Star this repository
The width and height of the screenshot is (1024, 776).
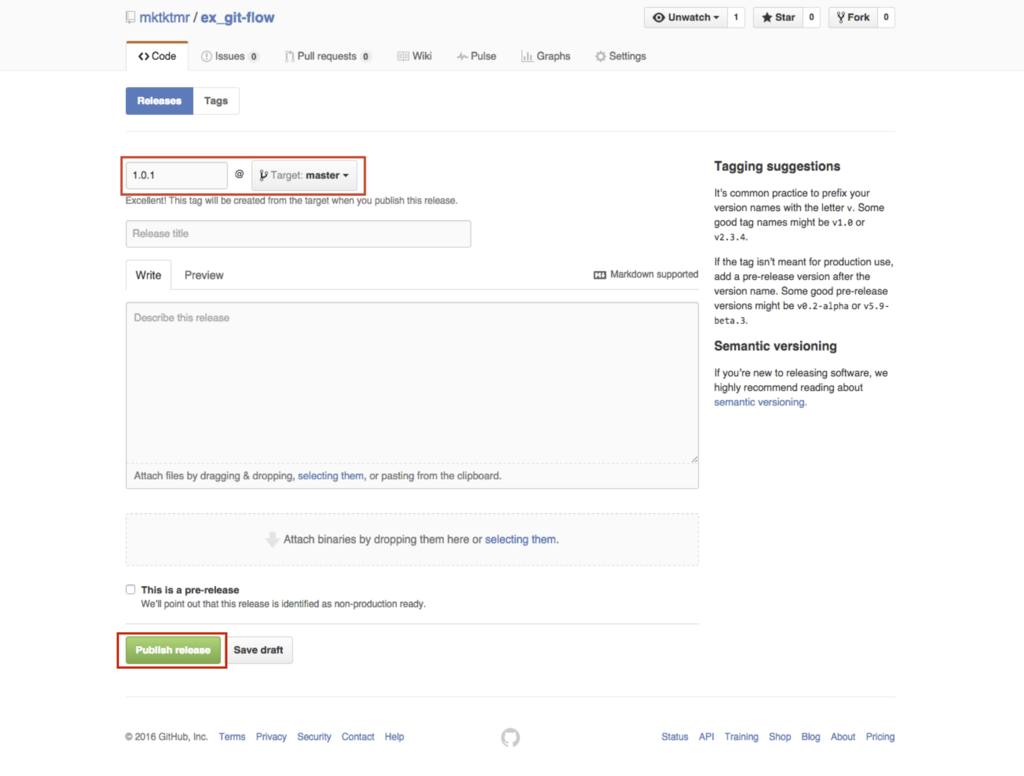pos(778,18)
